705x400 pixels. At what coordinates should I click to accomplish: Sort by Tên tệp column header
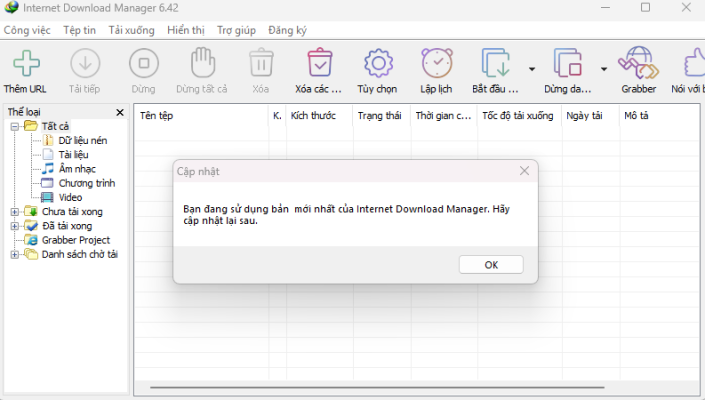[x=201, y=116]
